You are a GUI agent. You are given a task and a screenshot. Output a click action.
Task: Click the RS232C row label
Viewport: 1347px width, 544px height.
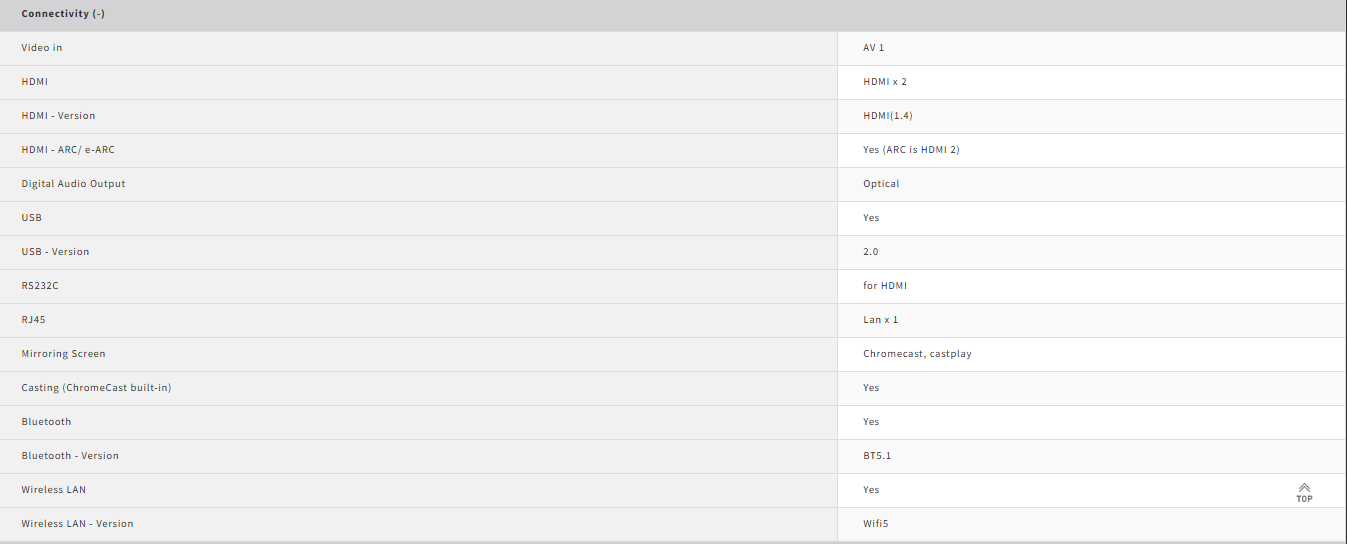40,286
